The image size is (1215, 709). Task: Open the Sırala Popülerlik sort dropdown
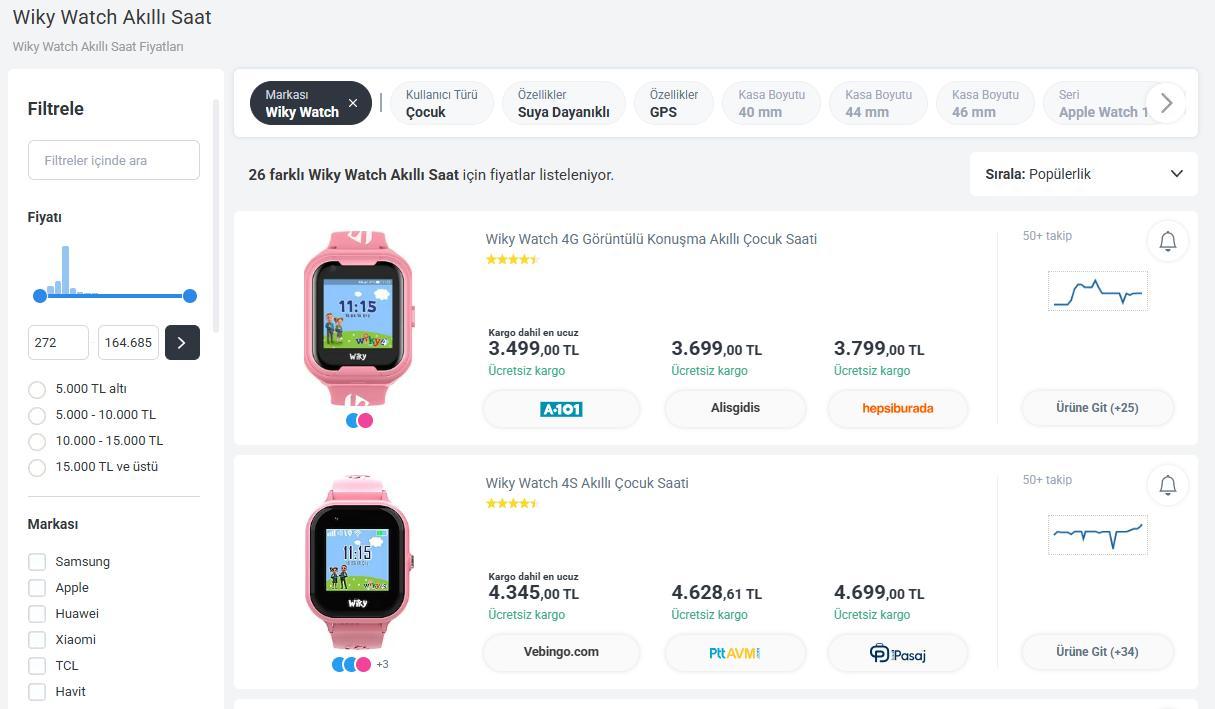click(x=1083, y=174)
